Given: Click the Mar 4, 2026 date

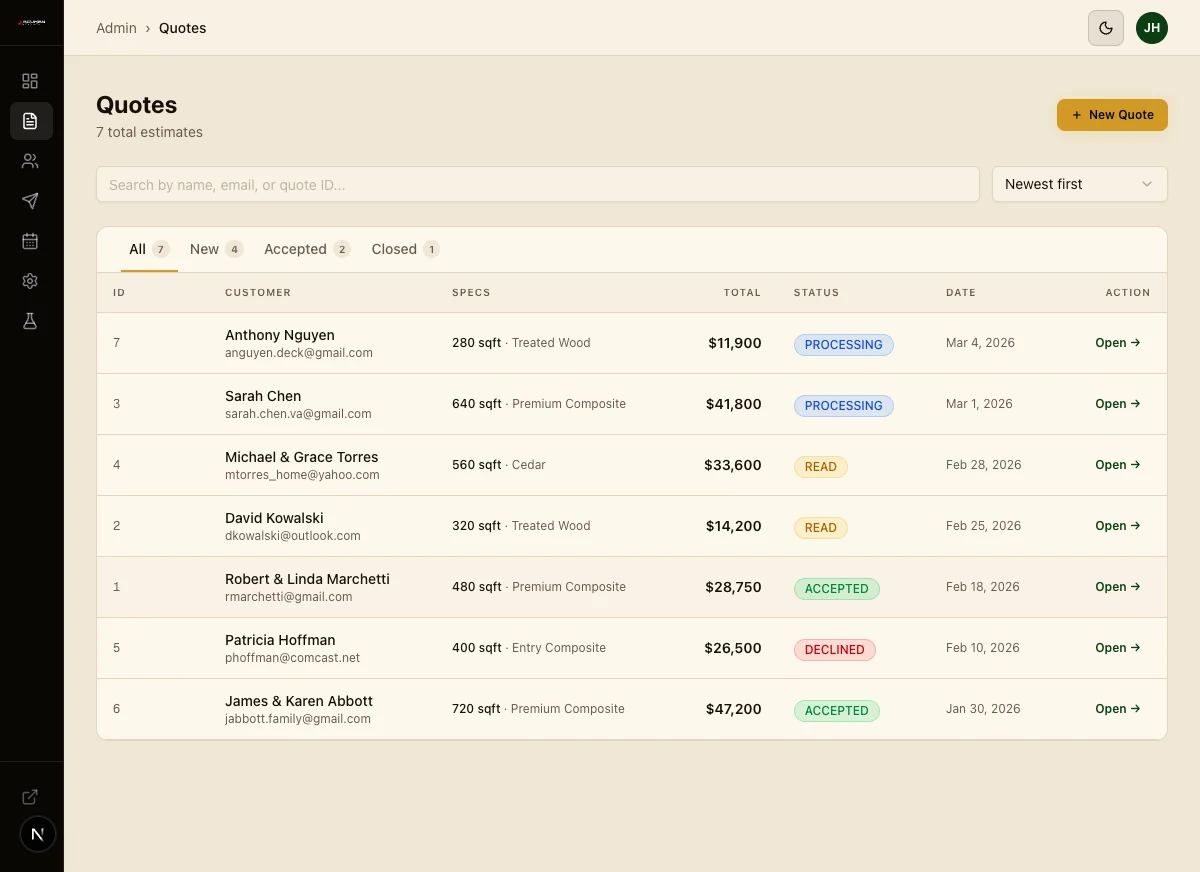Looking at the screenshot, I should (x=980, y=343).
